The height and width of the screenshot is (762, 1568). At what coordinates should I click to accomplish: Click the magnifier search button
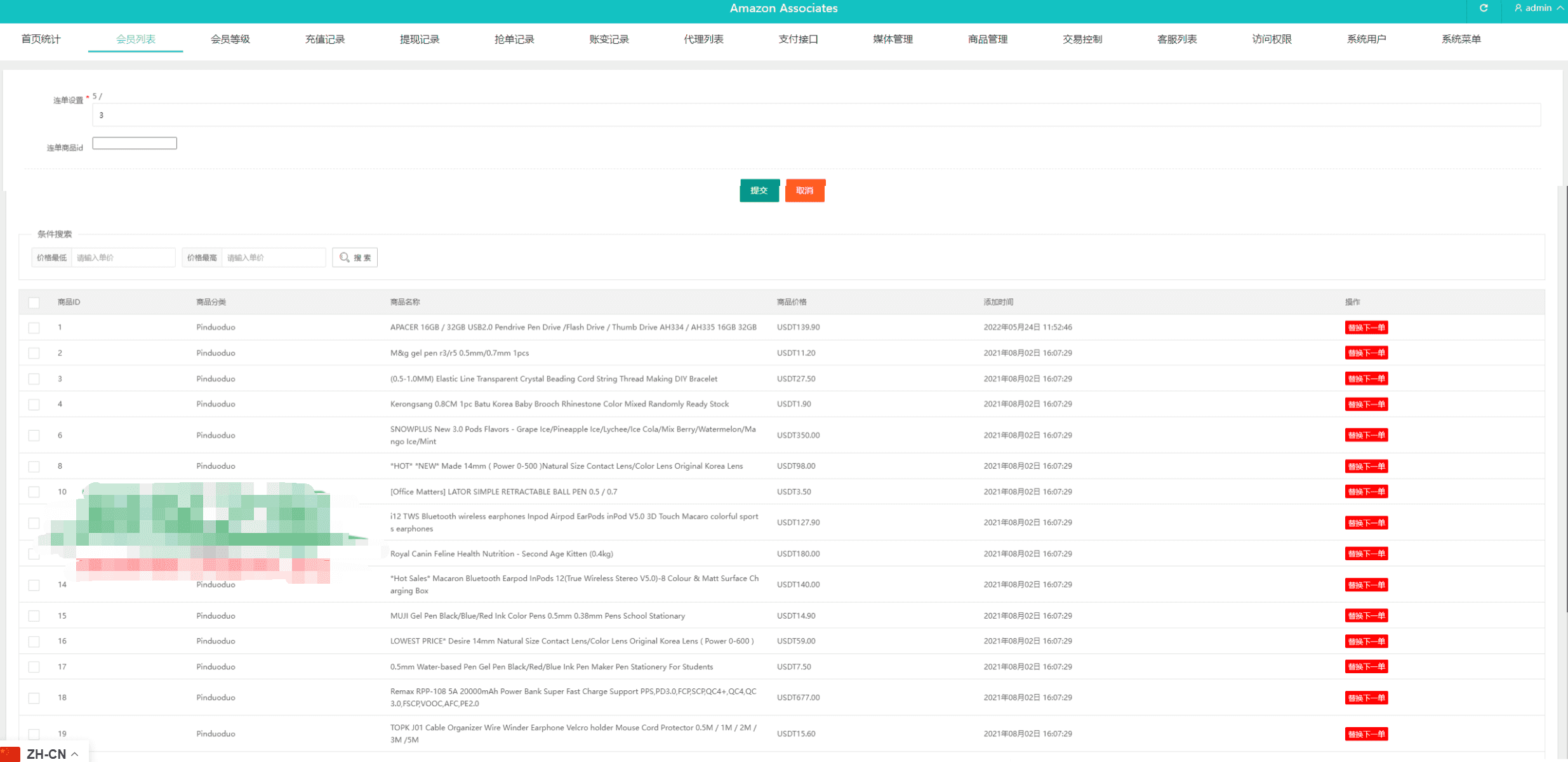(x=354, y=258)
